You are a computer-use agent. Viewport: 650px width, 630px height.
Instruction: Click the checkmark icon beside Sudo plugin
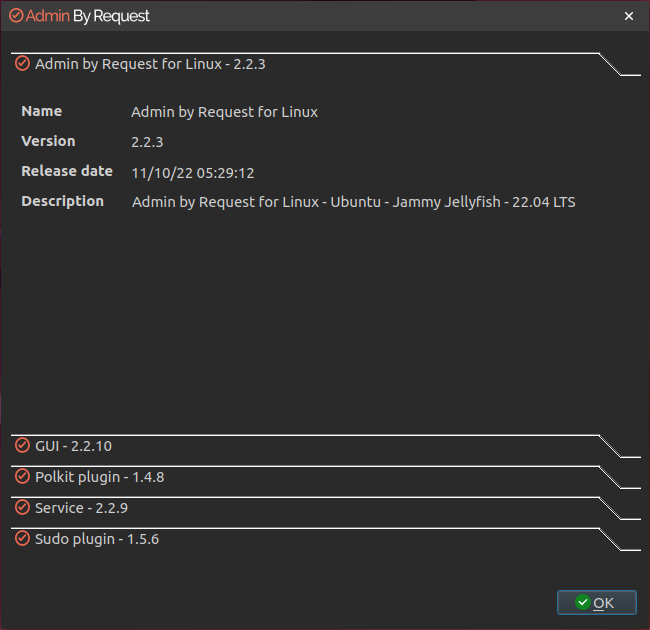tap(22, 538)
